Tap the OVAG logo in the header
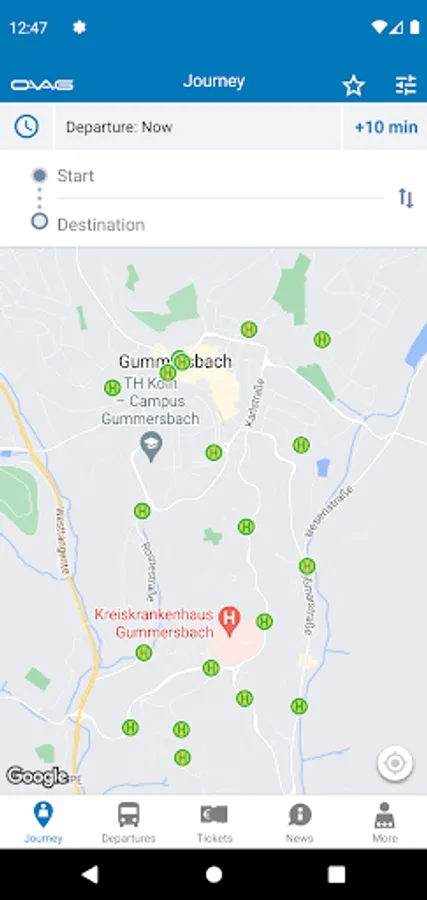 coord(42,85)
